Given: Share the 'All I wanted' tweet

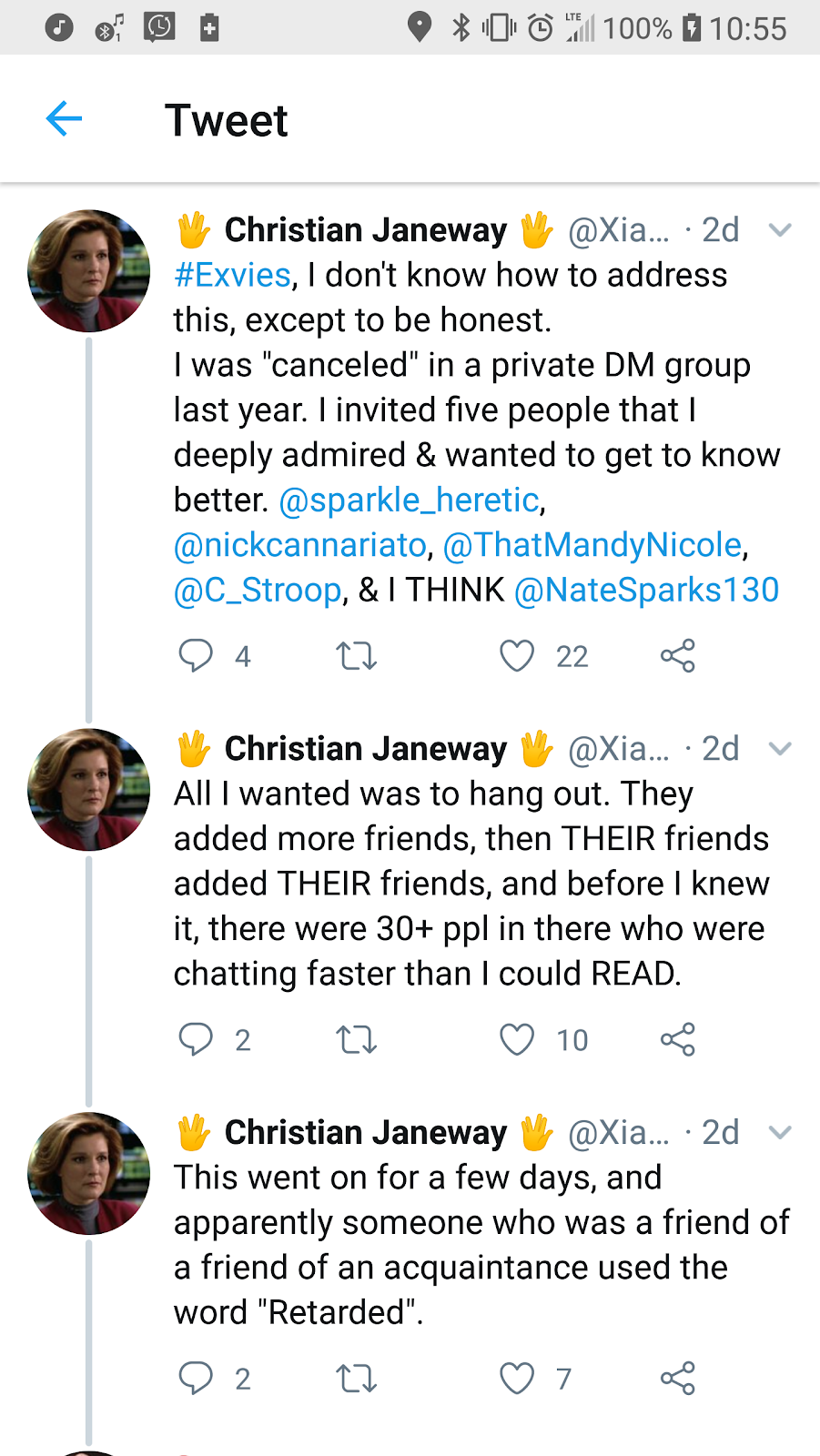Looking at the screenshot, I should (x=677, y=1039).
